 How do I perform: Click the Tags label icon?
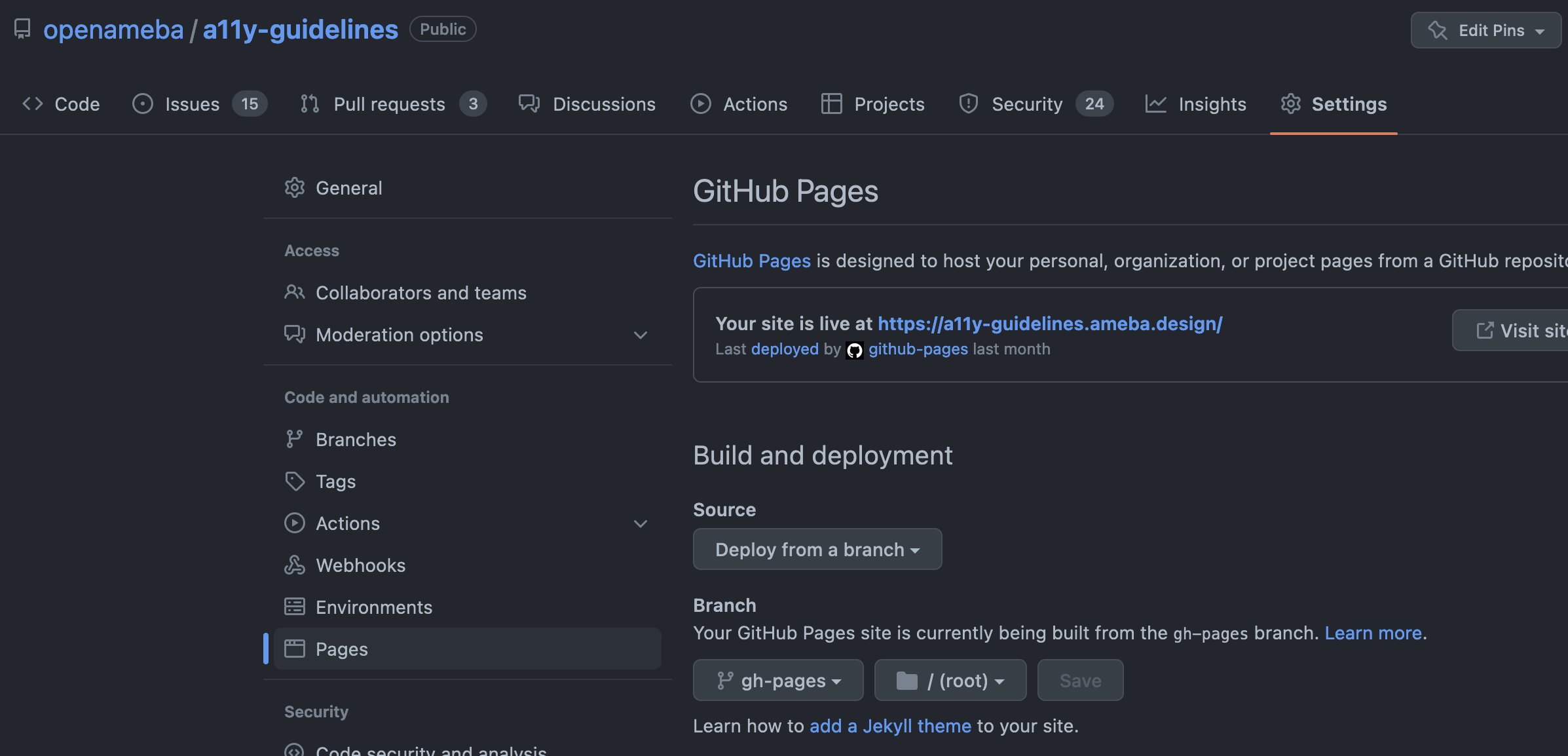(294, 482)
